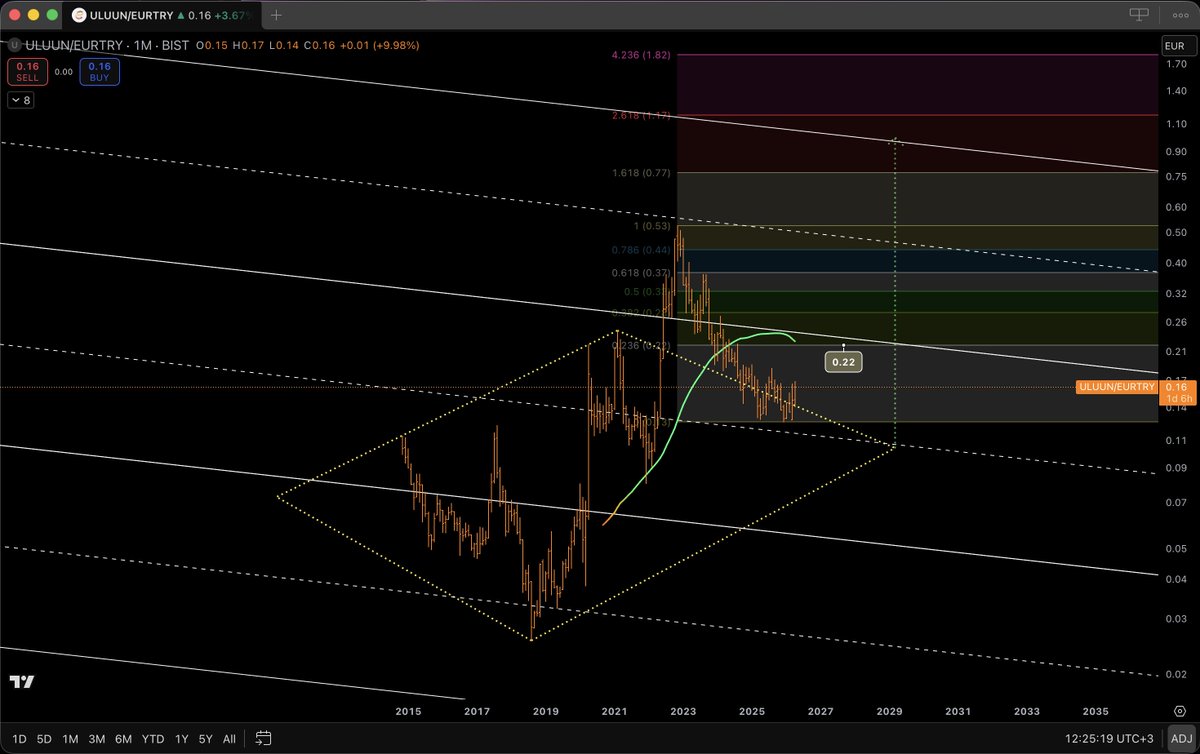Click the 2.618 (1.17) Fibonacci level label
This screenshot has height=754, width=1200.
[642, 116]
